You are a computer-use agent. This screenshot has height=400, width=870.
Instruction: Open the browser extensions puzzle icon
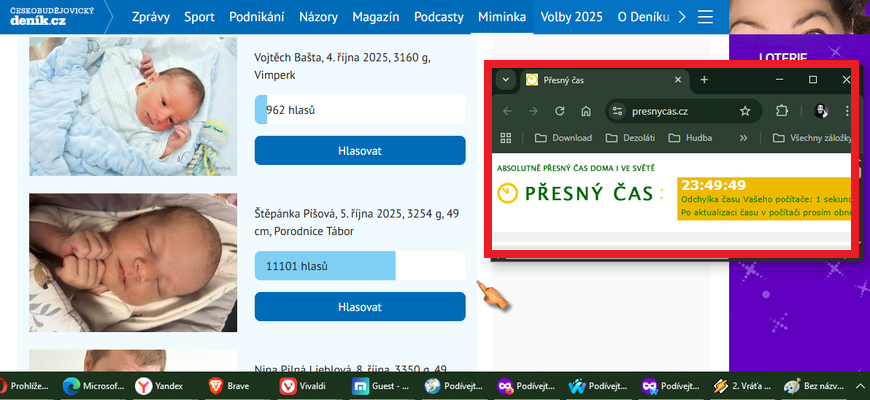point(783,111)
